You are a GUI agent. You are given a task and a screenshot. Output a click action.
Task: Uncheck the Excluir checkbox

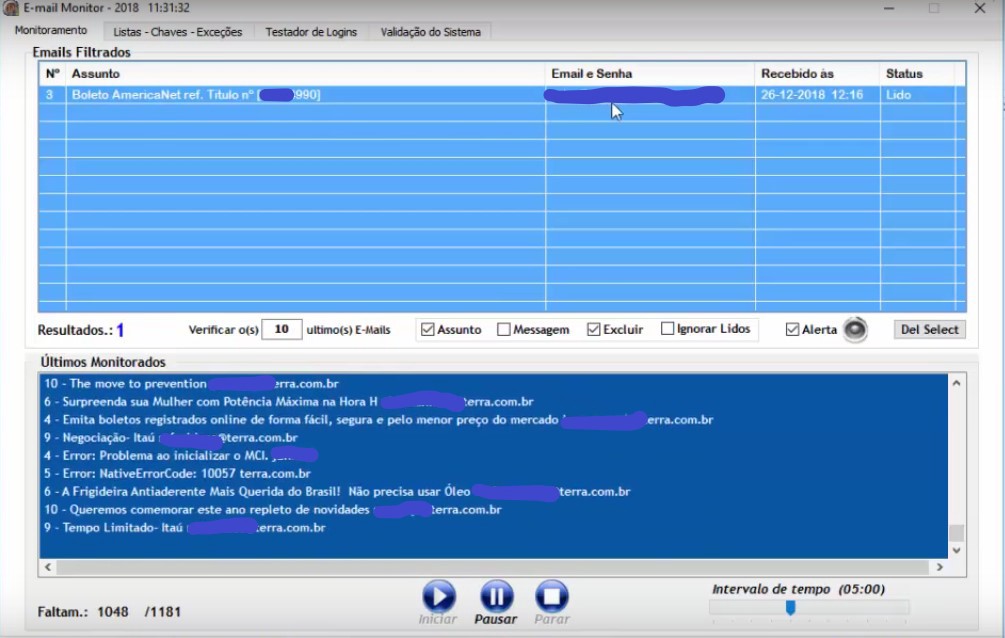click(593, 330)
